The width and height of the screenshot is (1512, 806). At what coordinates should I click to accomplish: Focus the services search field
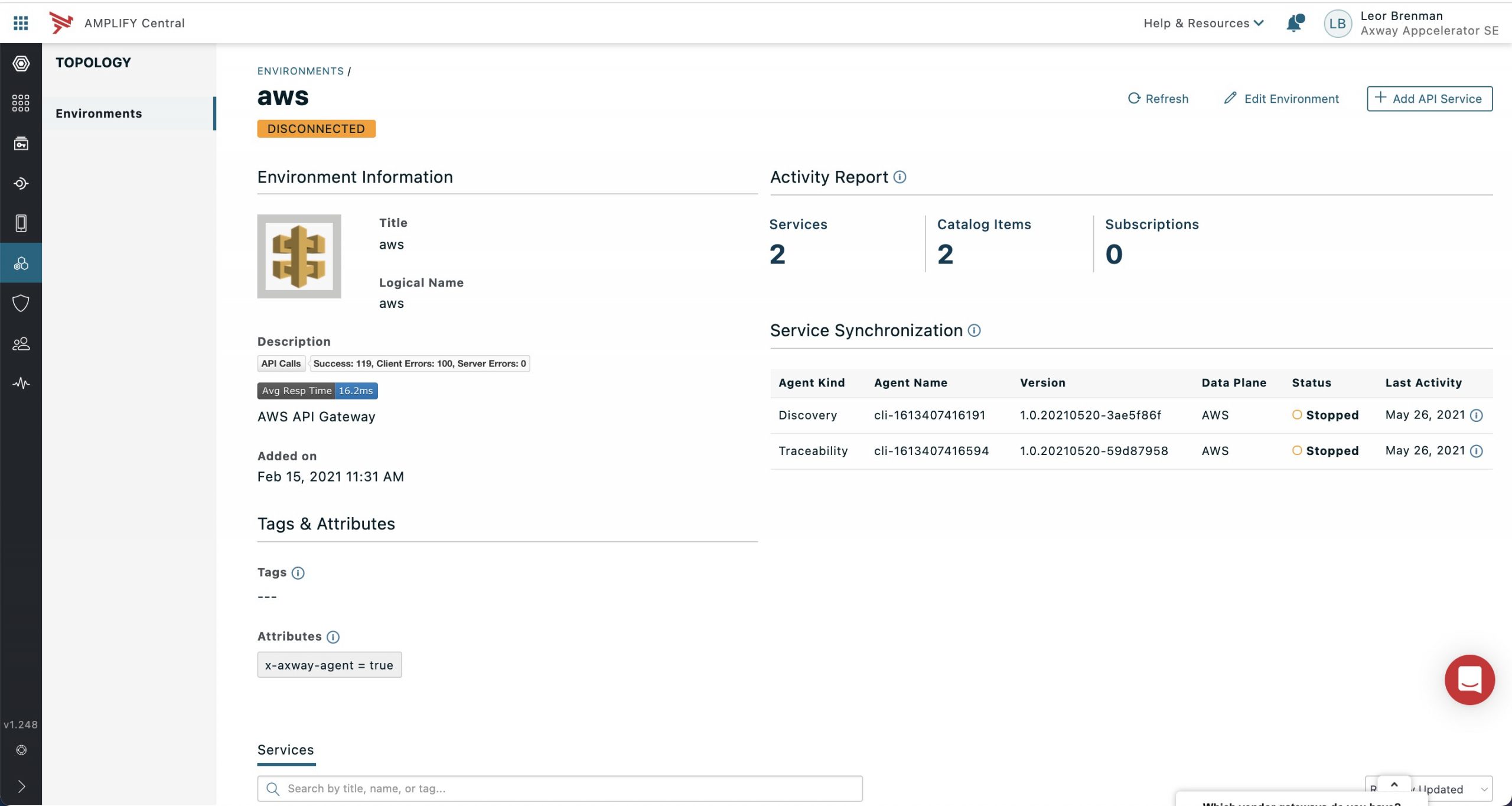pyautogui.click(x=559, y=789)
